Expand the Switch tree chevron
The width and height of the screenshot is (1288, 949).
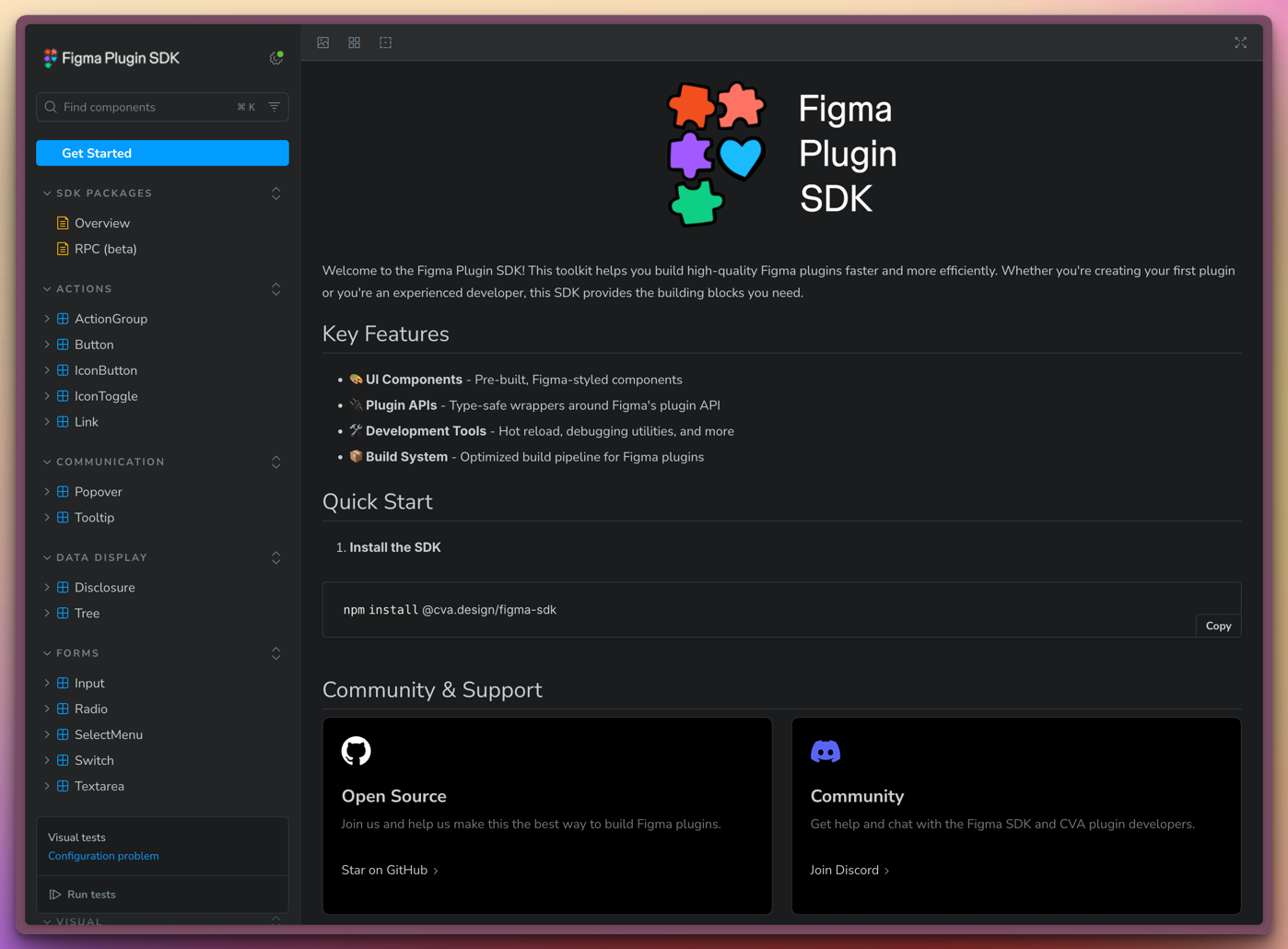[47, 761]
